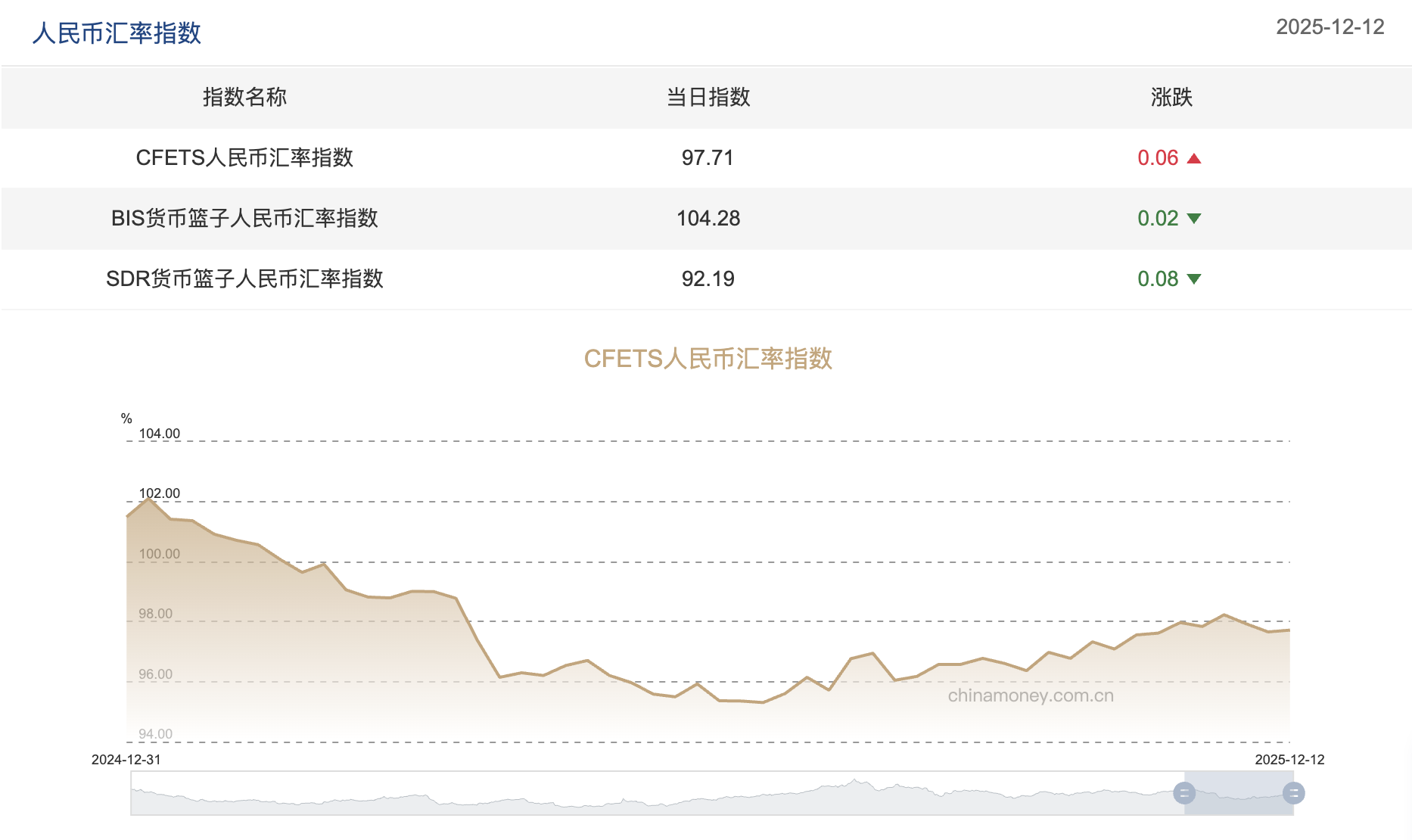Select the SDR货币篮子人民币汇率指数 row

[x=246, y=278]
